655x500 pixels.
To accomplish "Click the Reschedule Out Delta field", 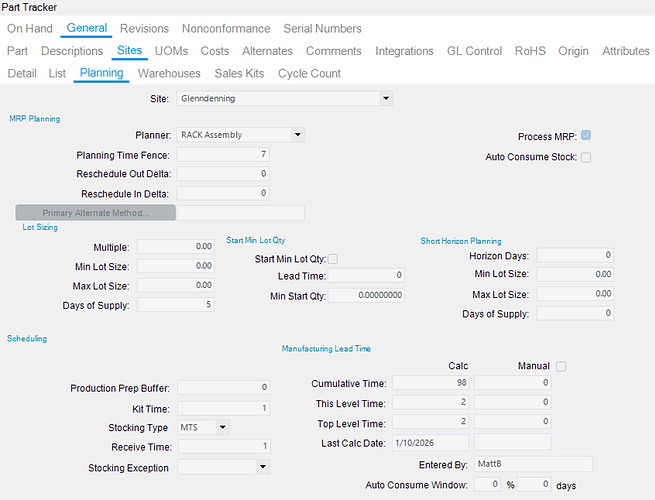I will tap(223, 174).
